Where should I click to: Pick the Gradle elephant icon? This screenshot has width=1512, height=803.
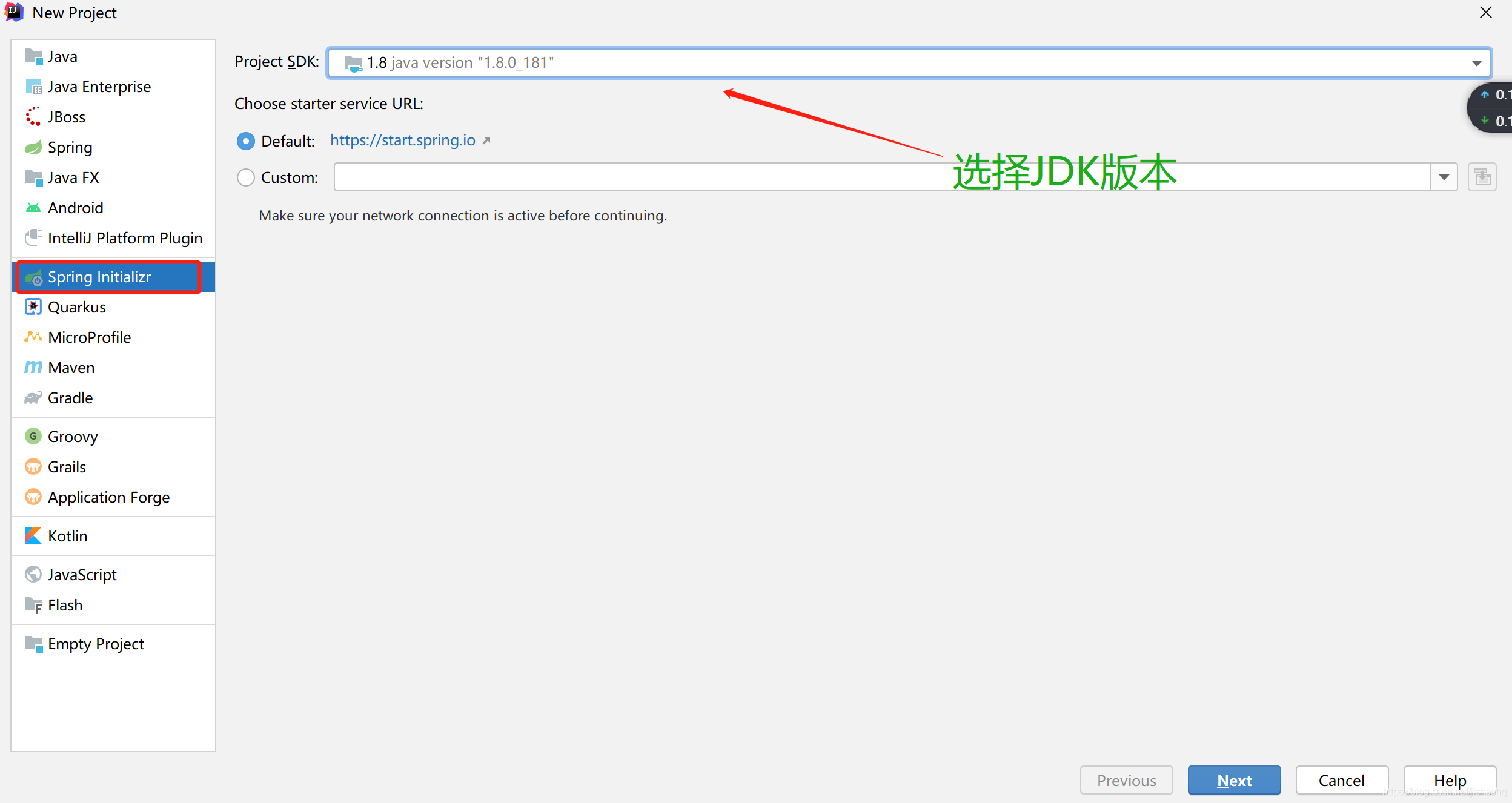tap(33, 398)
